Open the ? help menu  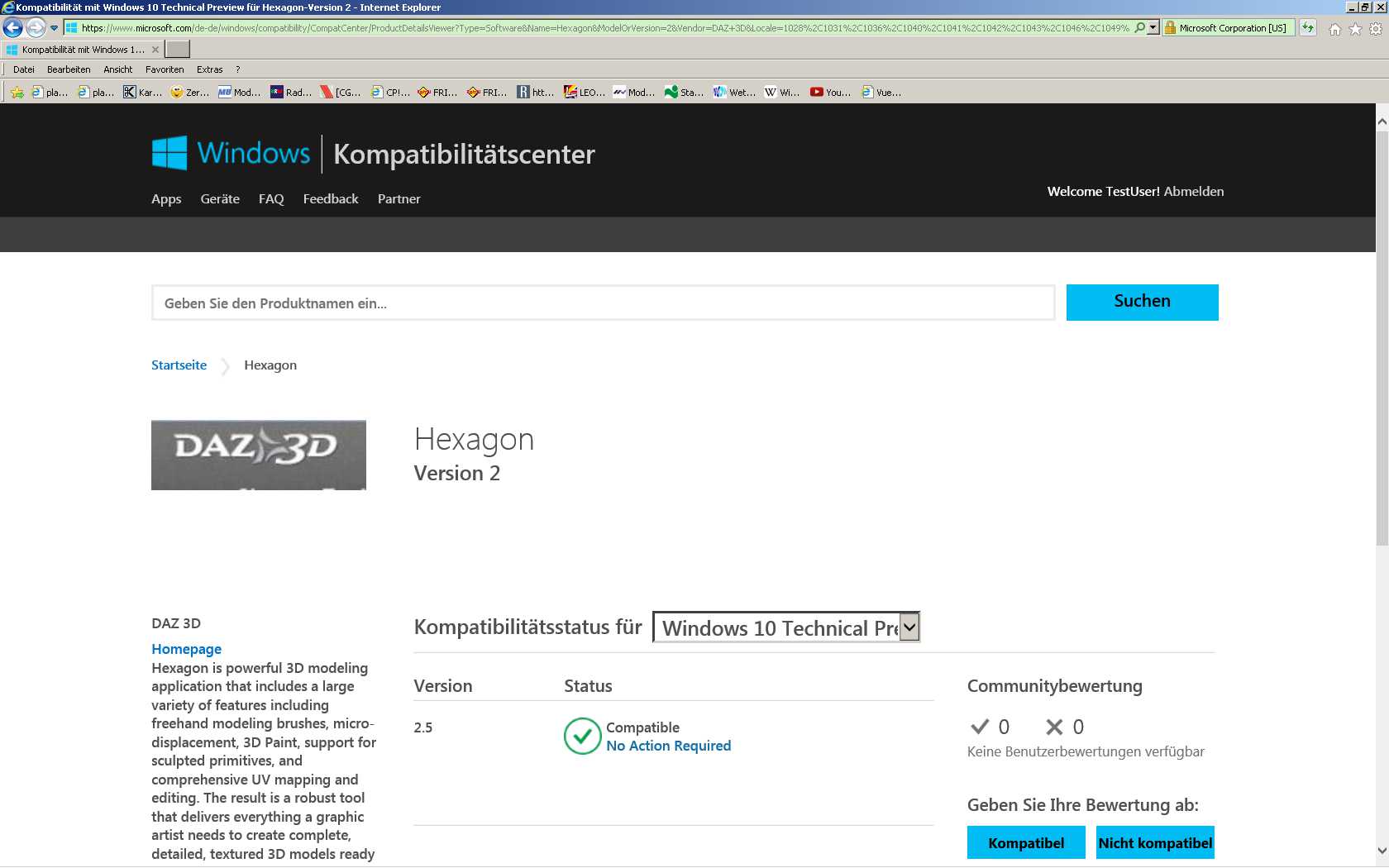[238, 69]
